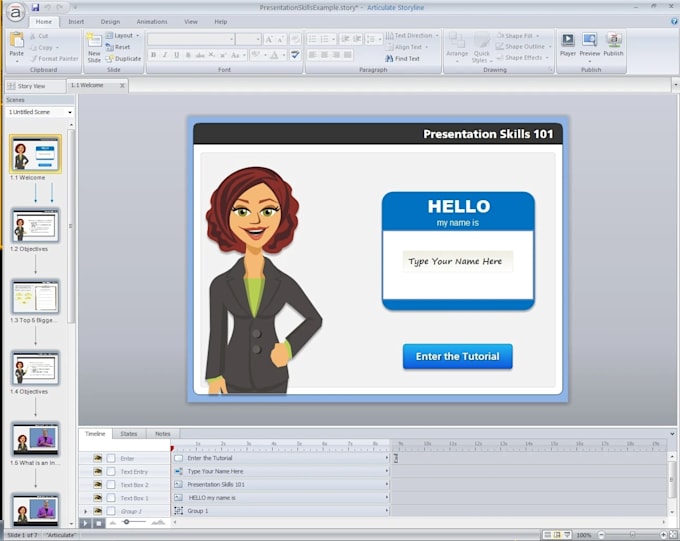Toggle lock checkbox for Text Box 2
Screen dimensions: 680x541
111,485
